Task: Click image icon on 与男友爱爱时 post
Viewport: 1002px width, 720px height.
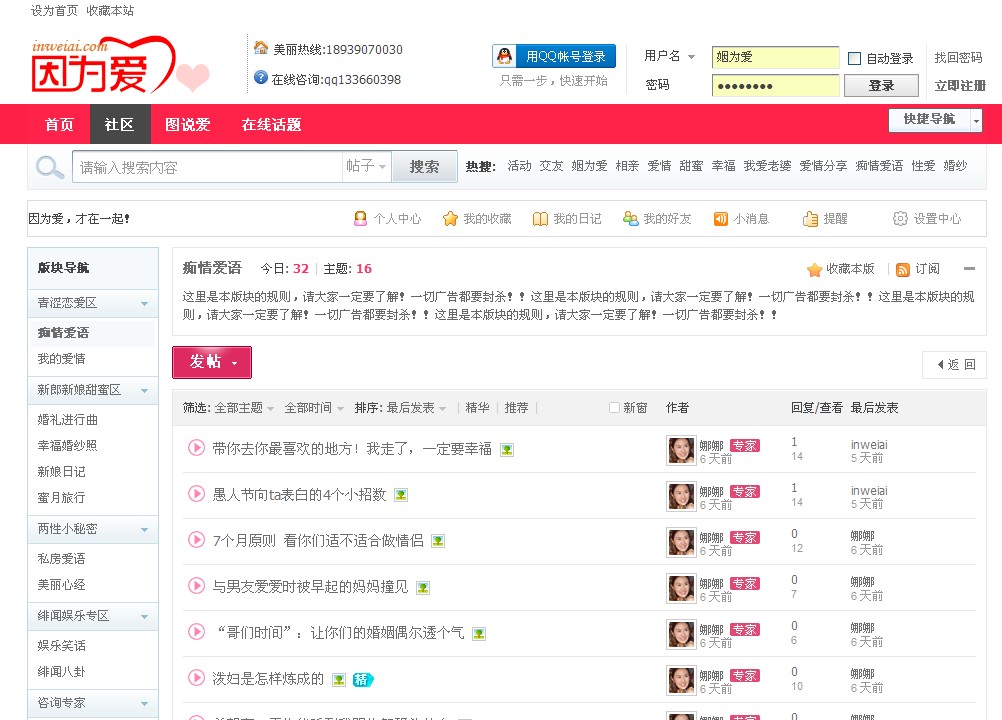Action: [423, 588]
